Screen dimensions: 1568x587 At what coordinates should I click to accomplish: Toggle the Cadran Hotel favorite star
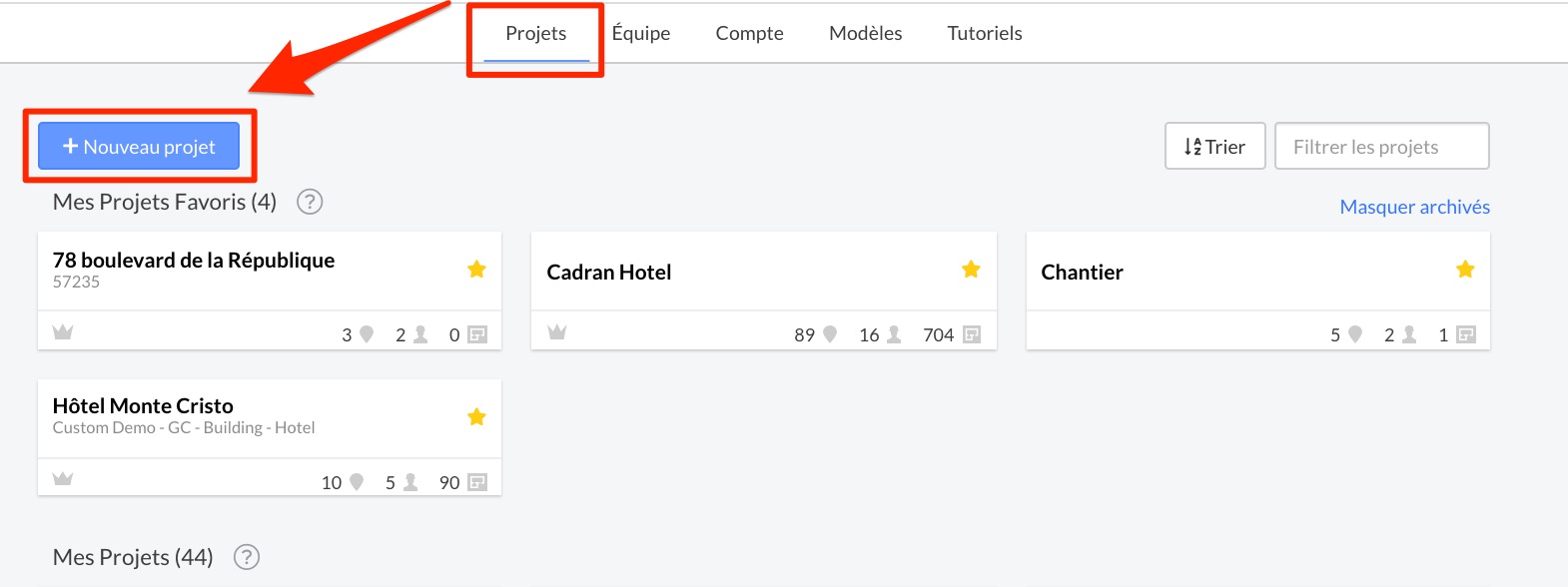click(971, 269)
